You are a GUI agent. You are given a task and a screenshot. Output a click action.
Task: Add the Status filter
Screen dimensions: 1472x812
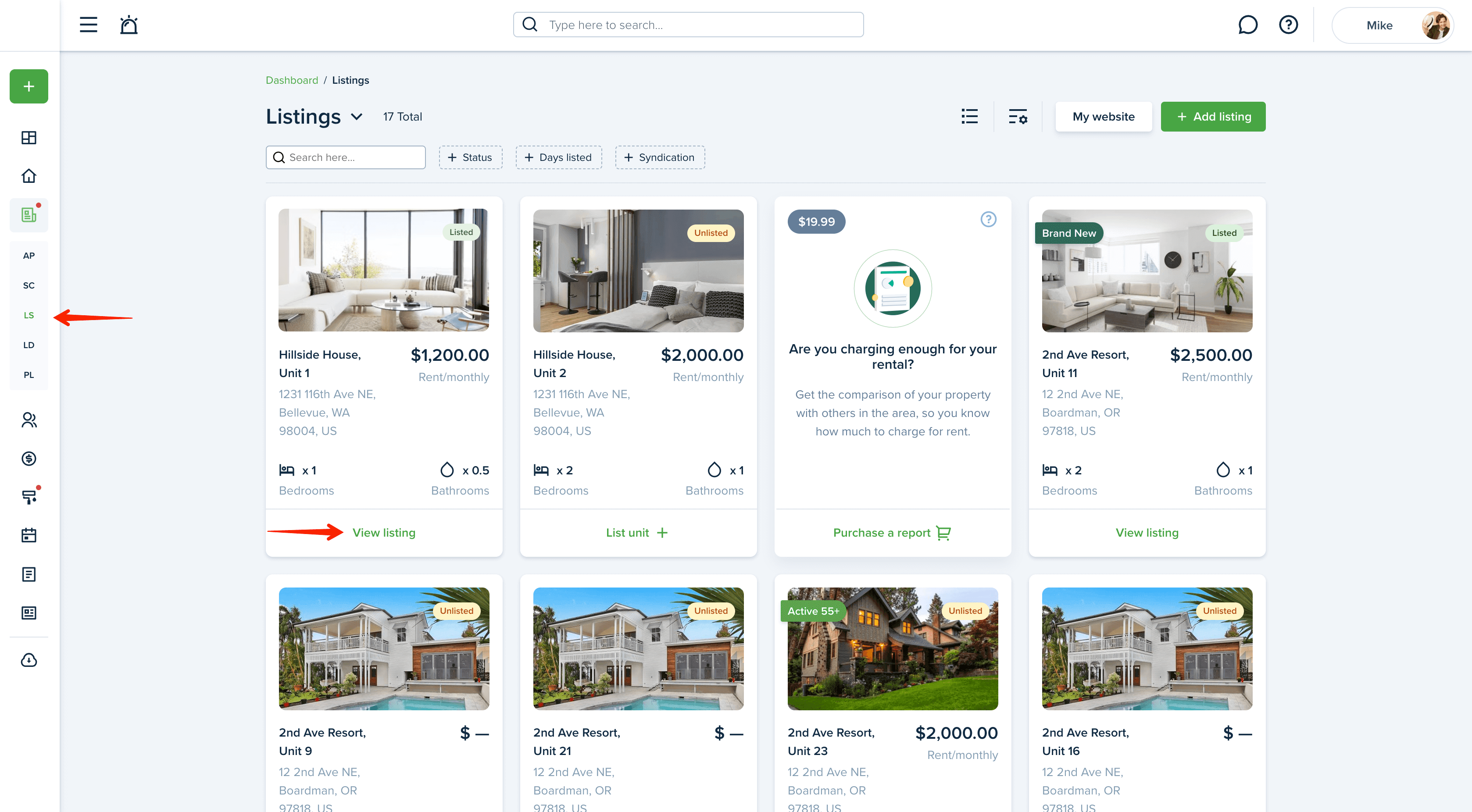pos(470,157)
